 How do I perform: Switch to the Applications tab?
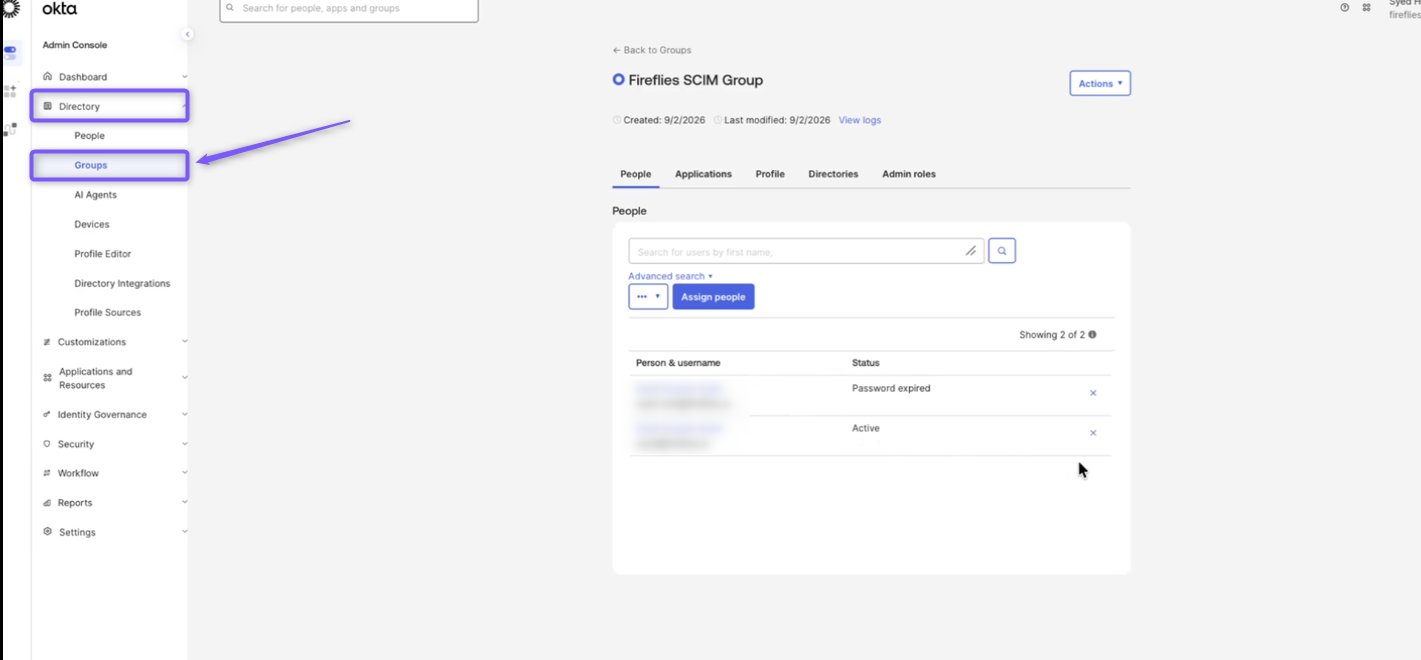coord(703,174)
